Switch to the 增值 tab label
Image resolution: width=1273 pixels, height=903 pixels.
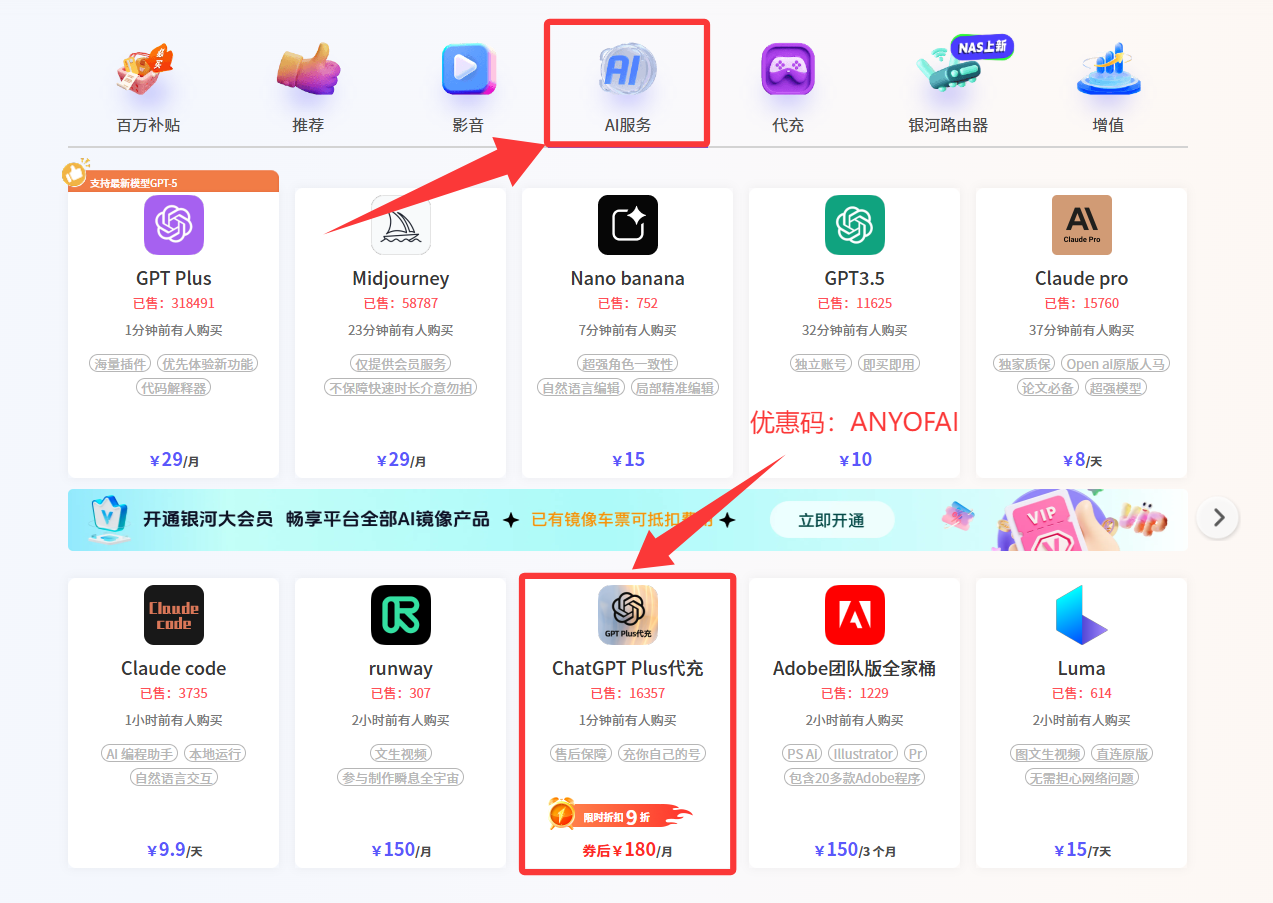[x=1108, y=125]
